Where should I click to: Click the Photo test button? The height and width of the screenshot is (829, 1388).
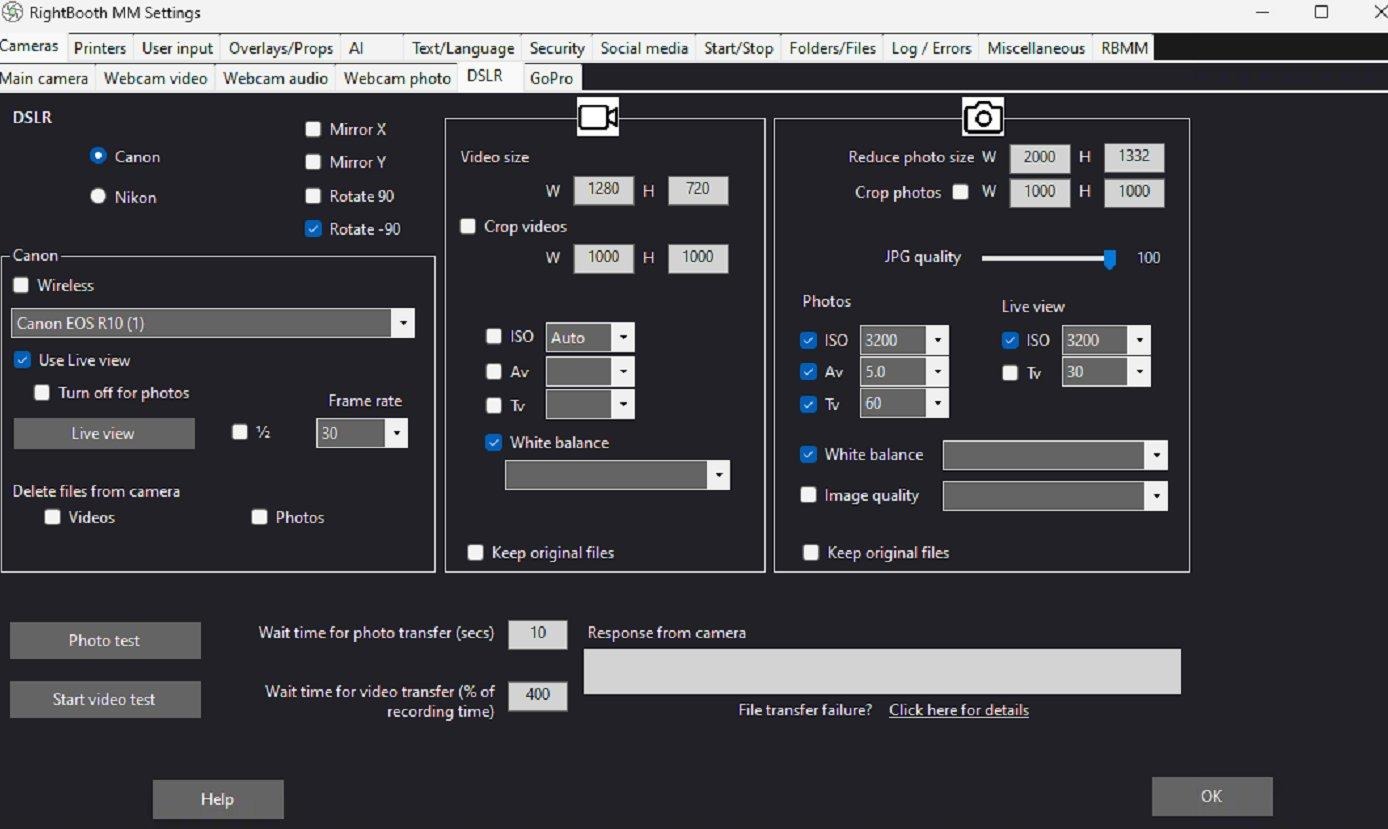[105, 640]
